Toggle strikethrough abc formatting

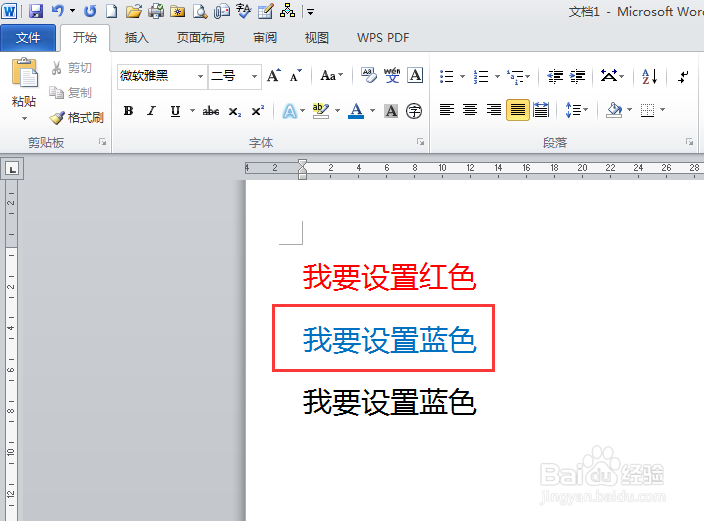click(x=211, y=111)
